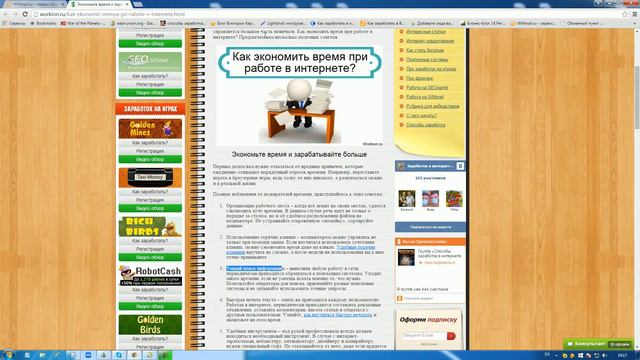The height and width of the screenshot is (360, 640).
Task: Open the Как стать богатым category link
Action: tap(425, 50)
